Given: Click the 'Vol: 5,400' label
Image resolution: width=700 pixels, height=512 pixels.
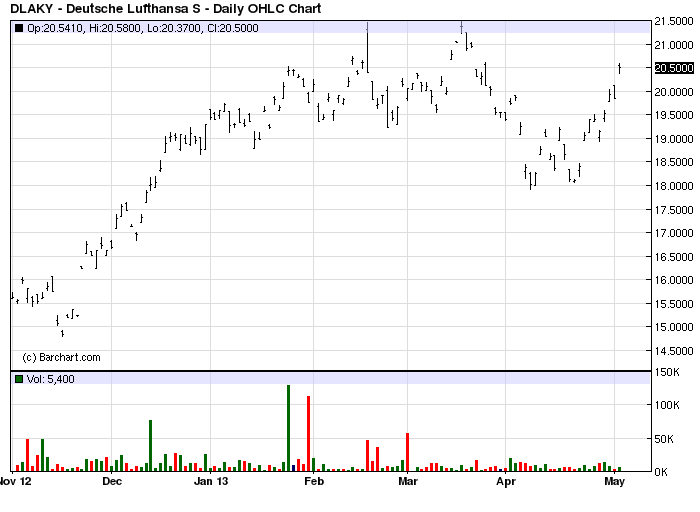Looking at the screenshot, I should pyautogui.click(x=50, y=379).
